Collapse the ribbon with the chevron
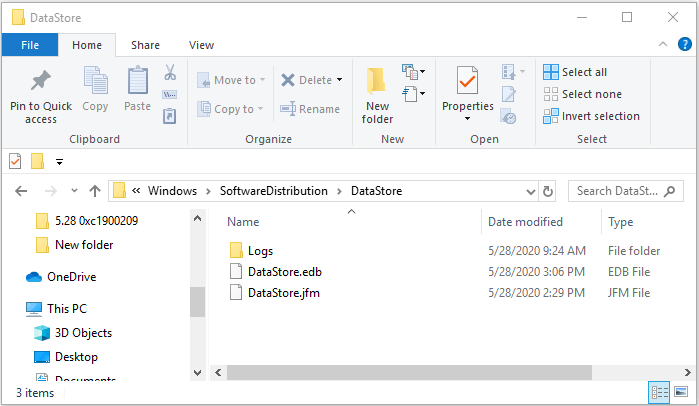 663,44
